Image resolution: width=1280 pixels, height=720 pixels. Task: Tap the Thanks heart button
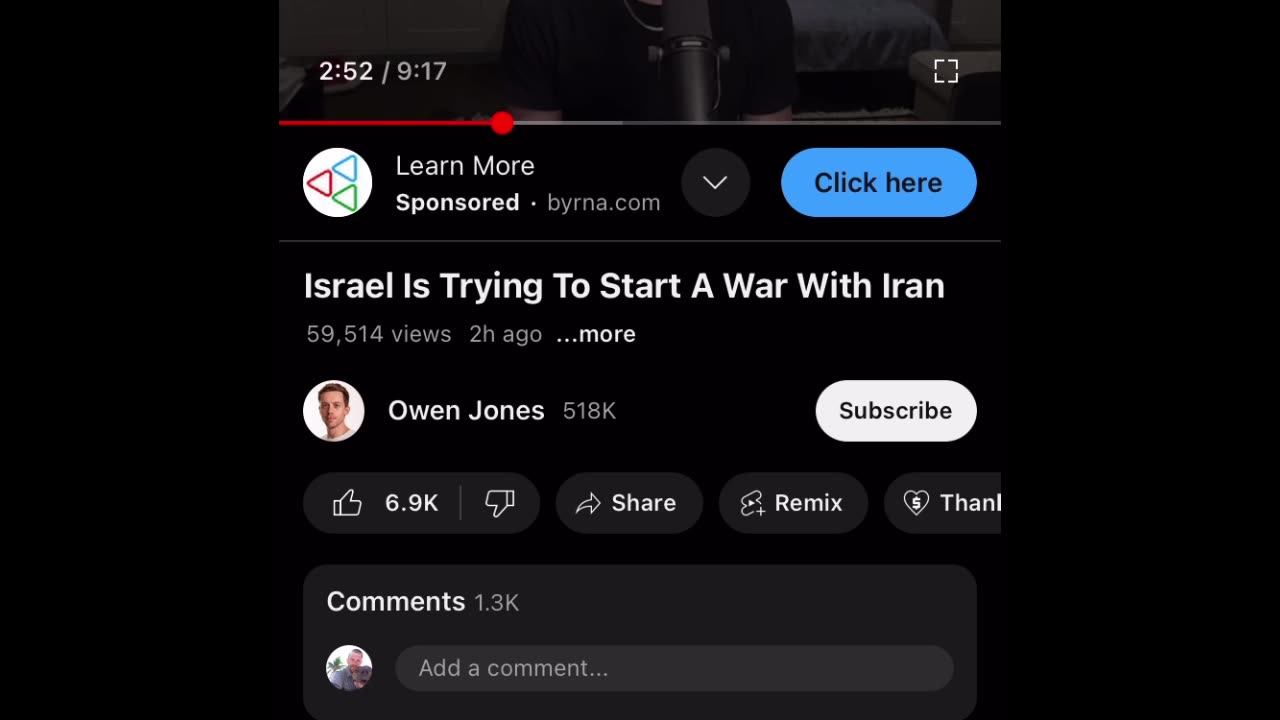click(x=943, y=503)
